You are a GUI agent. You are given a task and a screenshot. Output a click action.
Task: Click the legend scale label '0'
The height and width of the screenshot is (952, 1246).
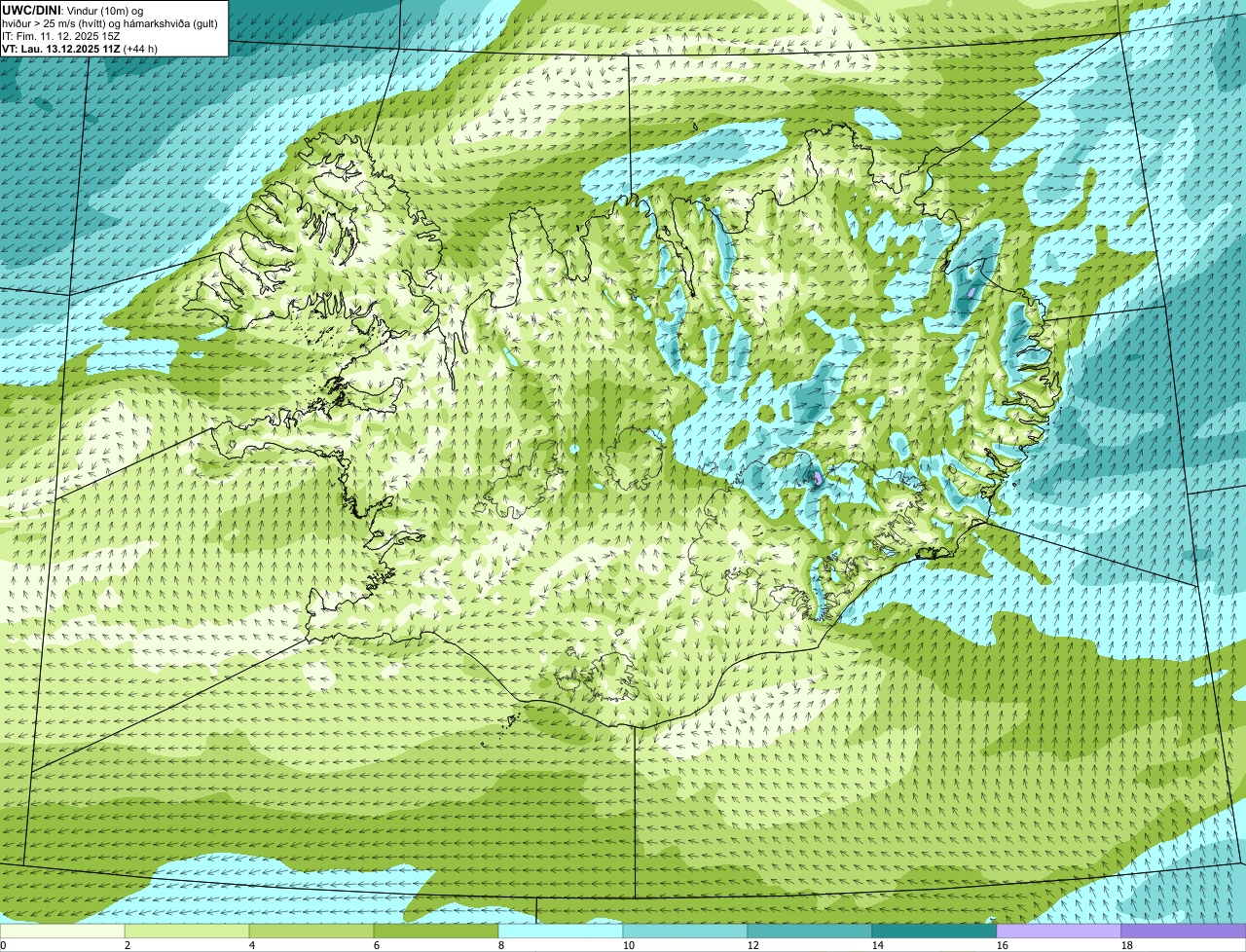3,945
